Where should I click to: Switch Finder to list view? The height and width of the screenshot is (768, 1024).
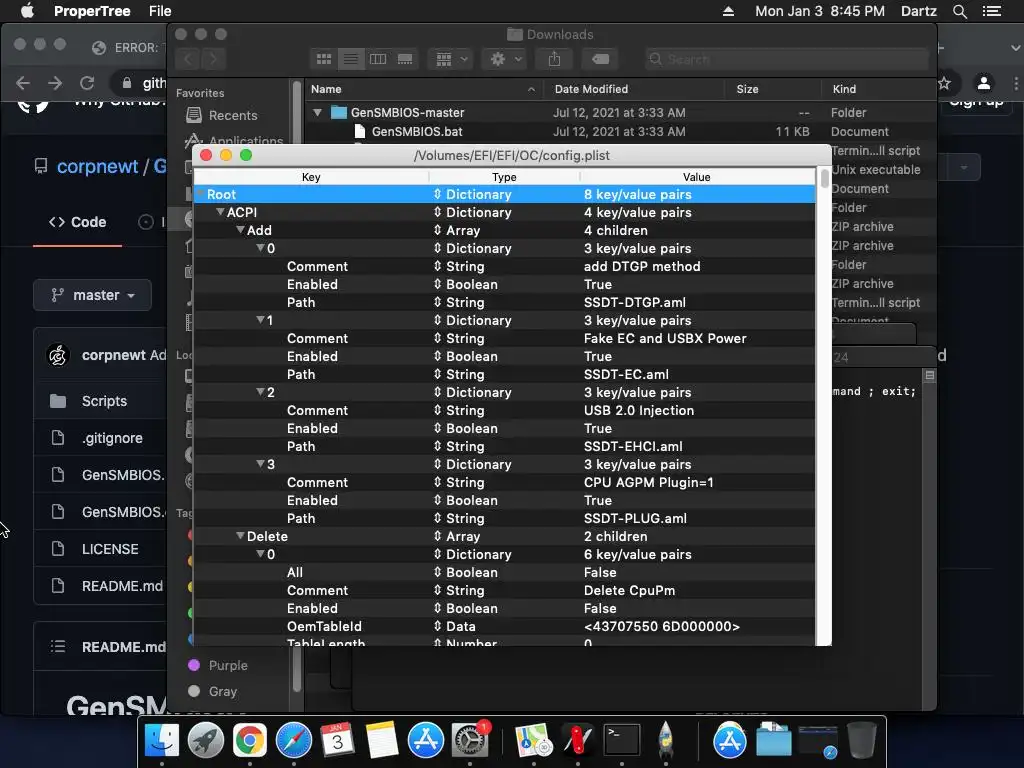tap(351, 59)
